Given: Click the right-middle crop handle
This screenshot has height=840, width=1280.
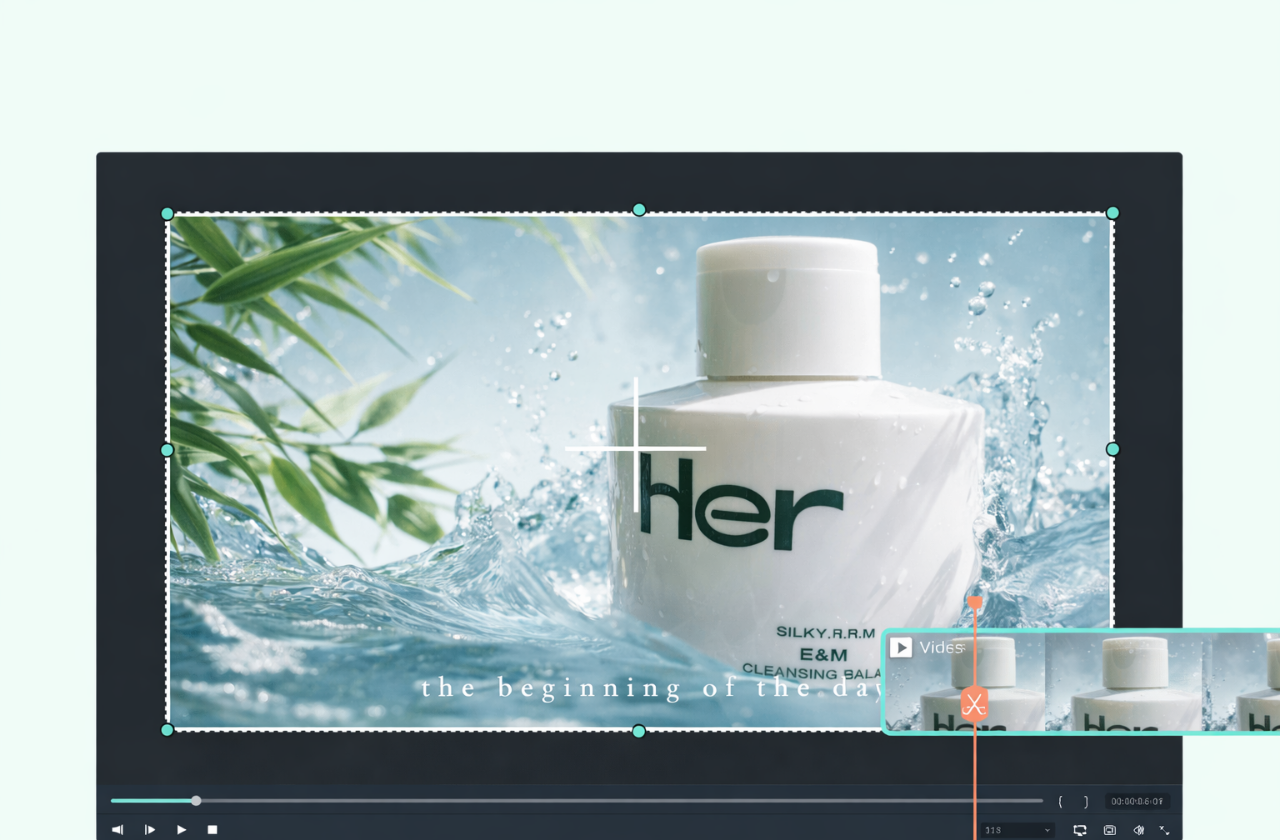Looking at the screenshot, I should tap(1113, 450).
